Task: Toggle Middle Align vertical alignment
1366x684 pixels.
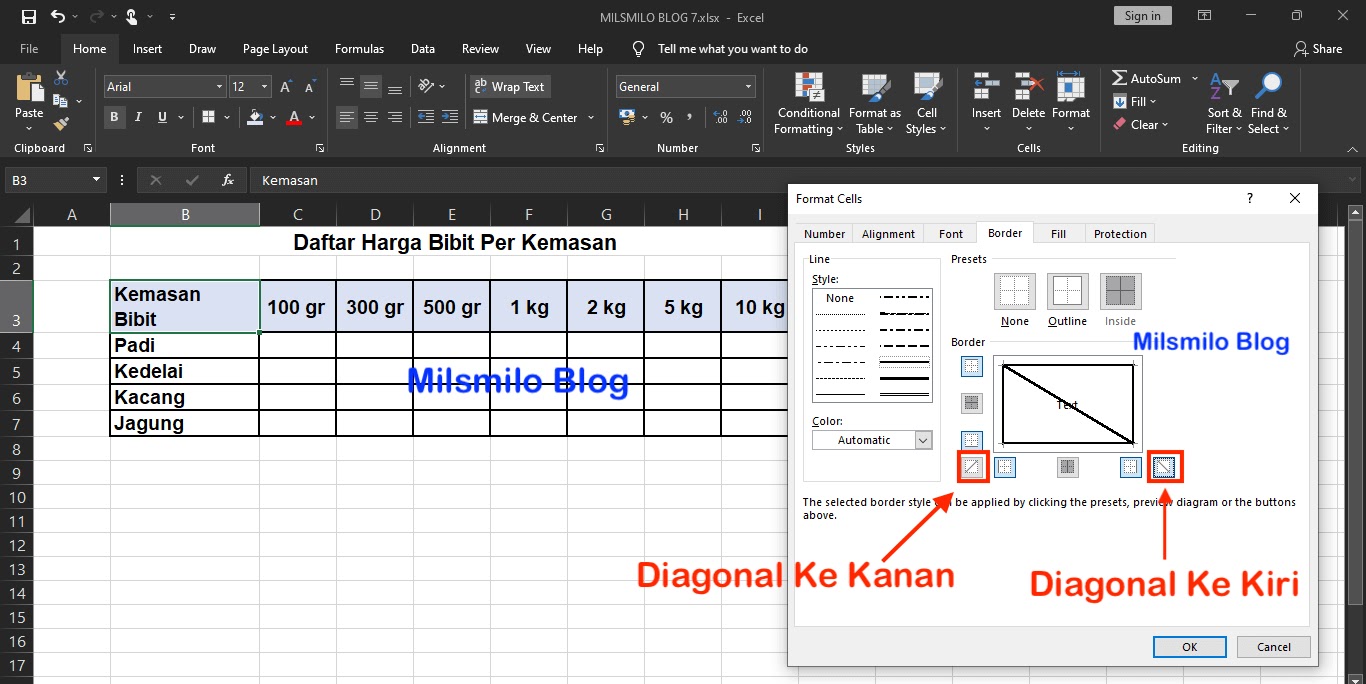Action: pos(371,86)
